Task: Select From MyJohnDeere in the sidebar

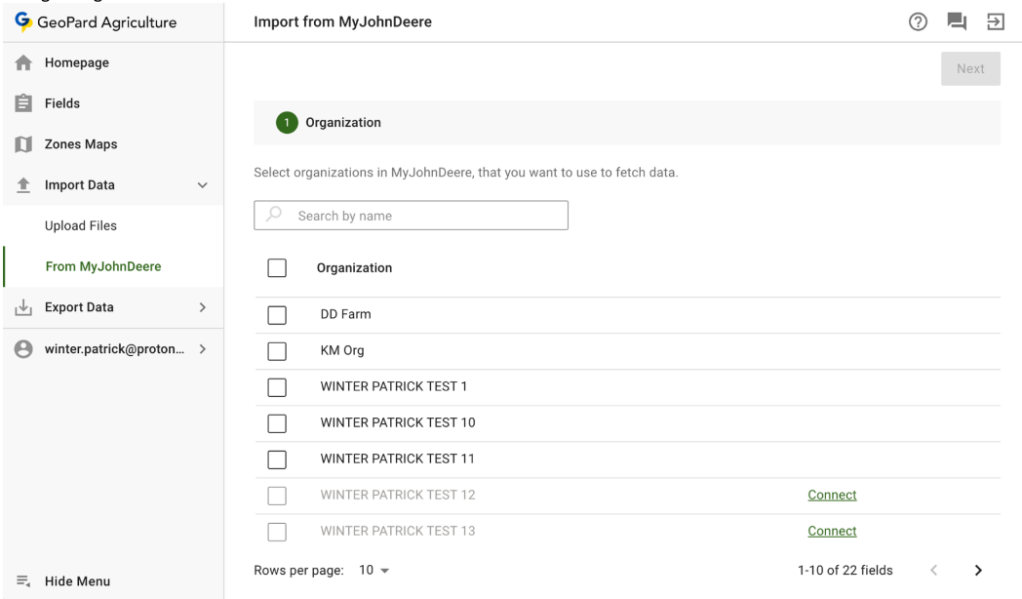Action: tap(103, 267)
